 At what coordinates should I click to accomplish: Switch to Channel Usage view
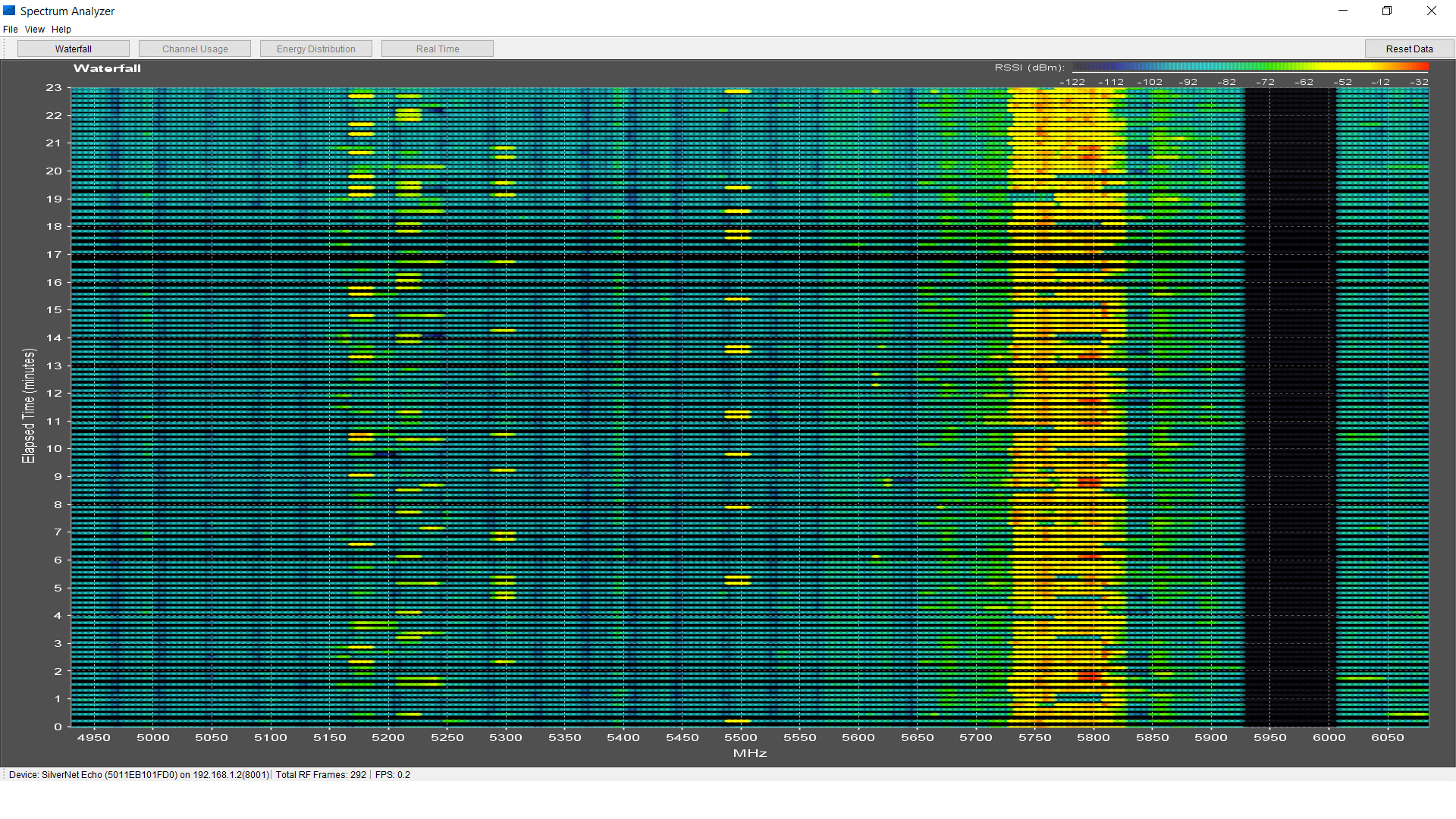195,49
